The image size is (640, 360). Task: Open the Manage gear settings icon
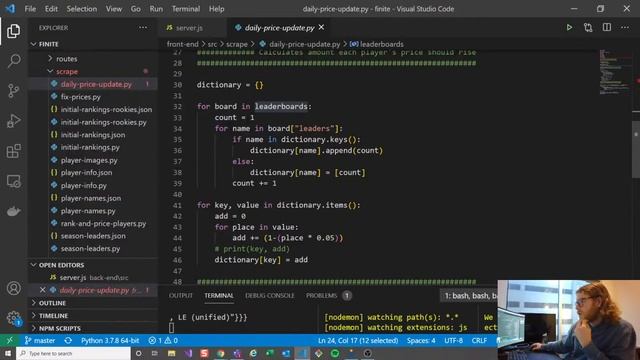coord(13,318)
